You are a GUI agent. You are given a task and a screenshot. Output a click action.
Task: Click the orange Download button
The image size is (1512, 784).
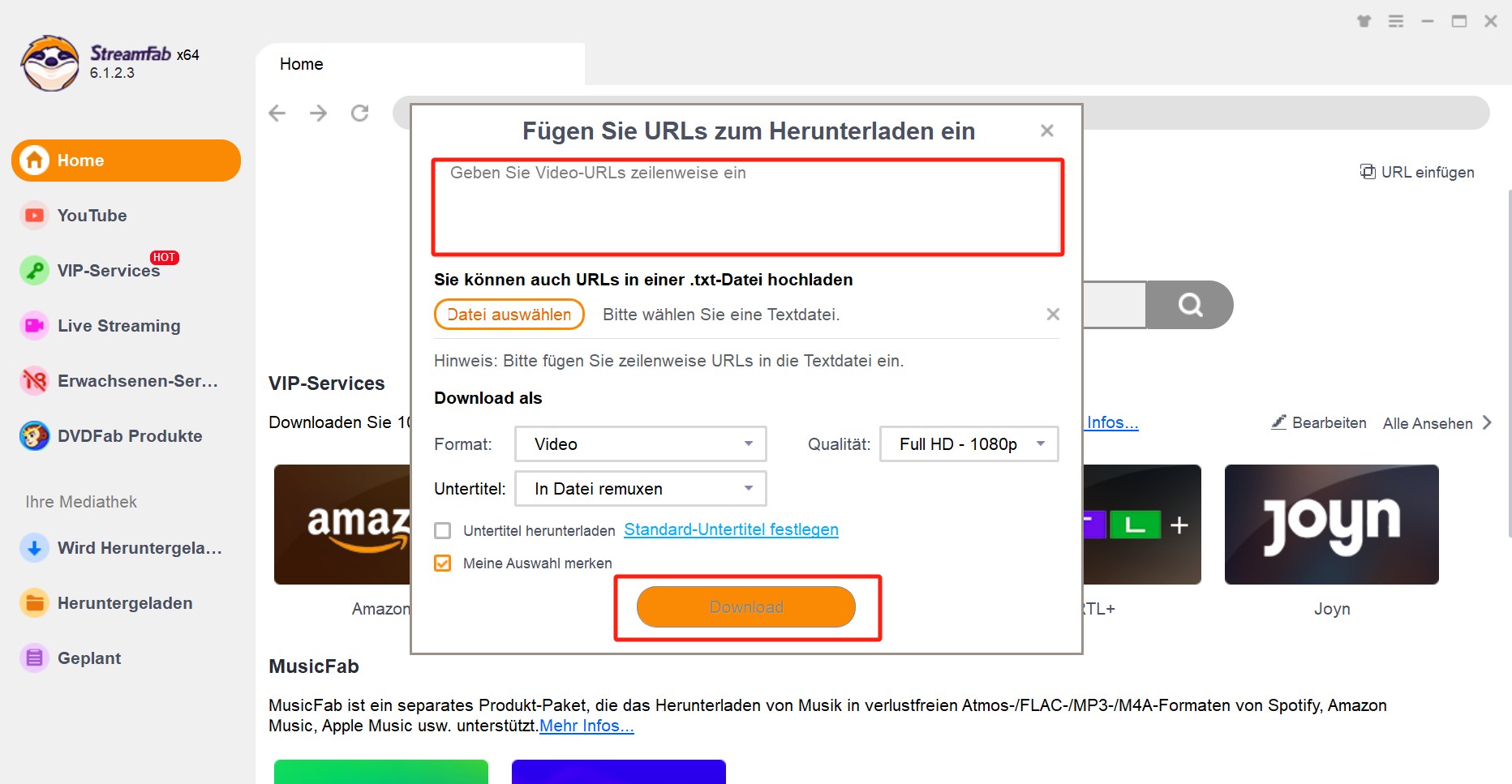(x=746, y=607)
